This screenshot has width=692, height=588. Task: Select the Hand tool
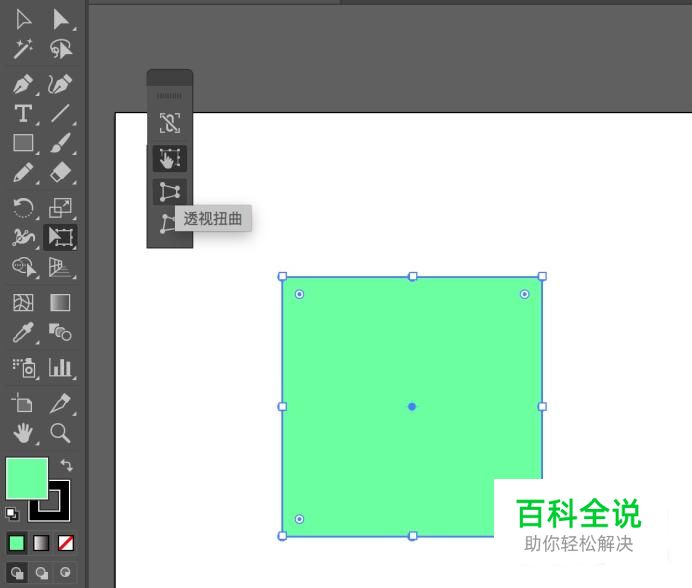click(23, 433)
